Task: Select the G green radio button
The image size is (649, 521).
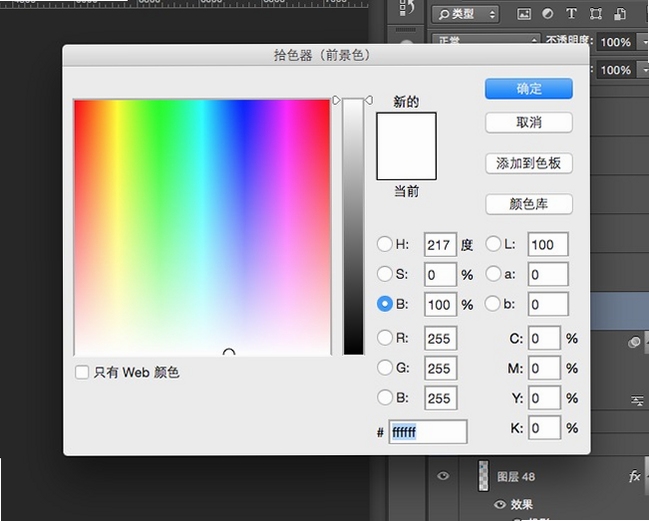Action: [385, 367]
